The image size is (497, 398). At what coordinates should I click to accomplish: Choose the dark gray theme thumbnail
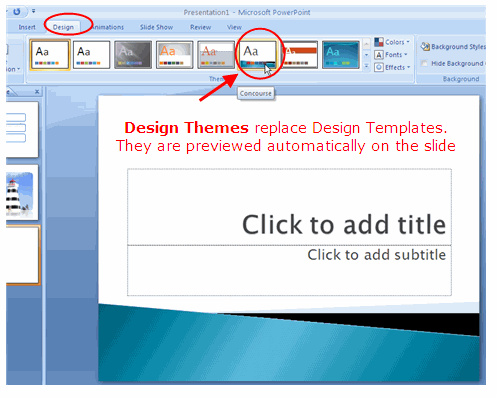(133, 55)
